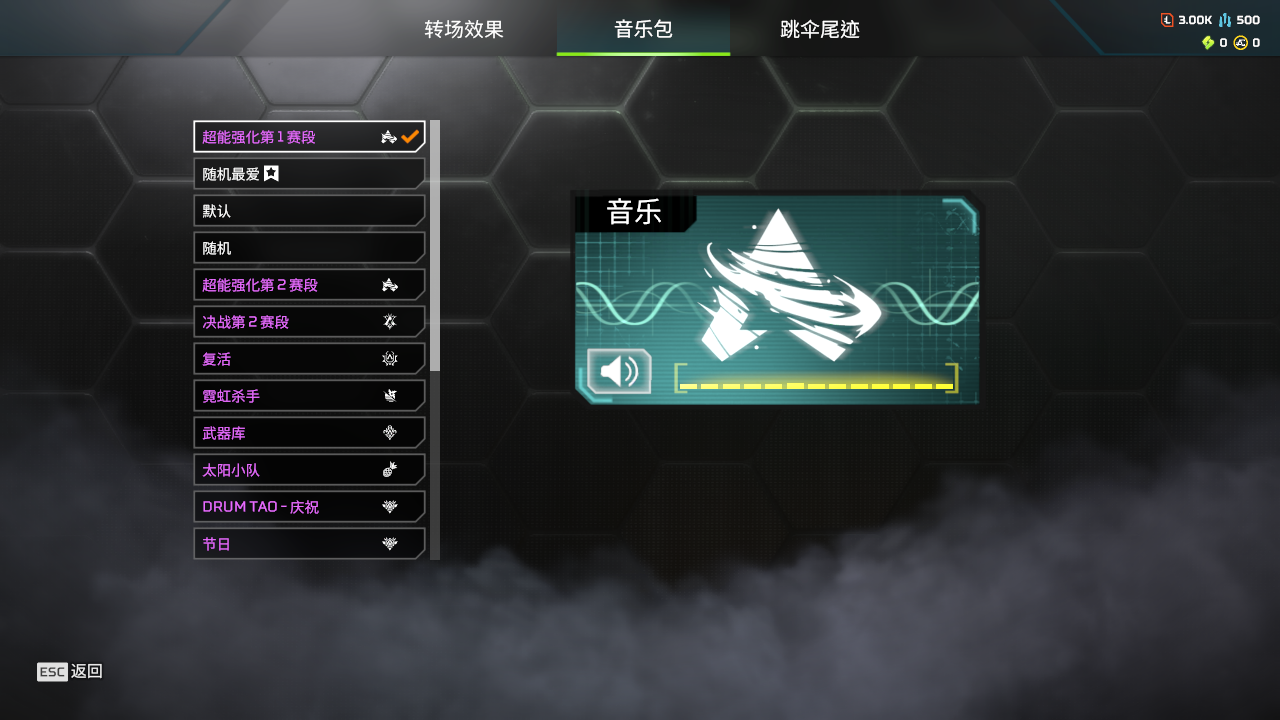Pick the DRUM TAO - 庆祝 music pack
The height and width of the screenshot is (720, 1280).
click(x=309, y=507)
